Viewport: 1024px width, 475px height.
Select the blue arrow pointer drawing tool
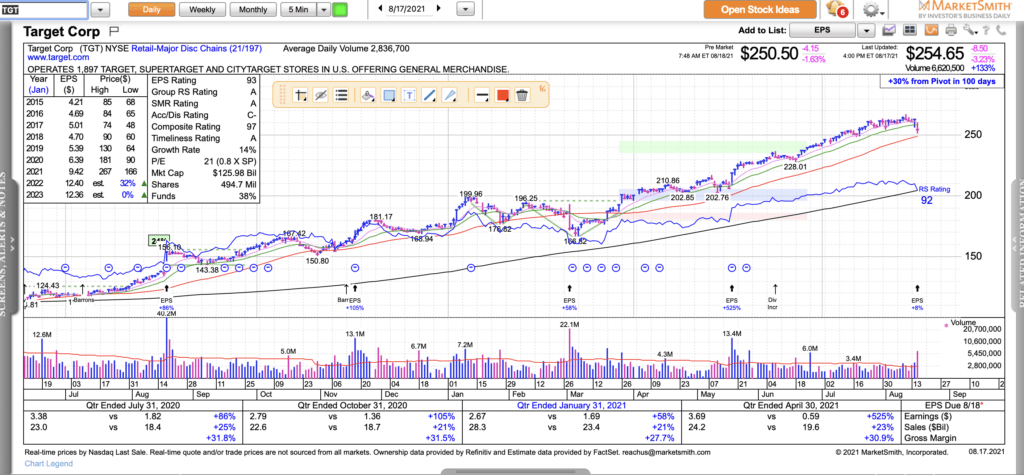point(450,95)
